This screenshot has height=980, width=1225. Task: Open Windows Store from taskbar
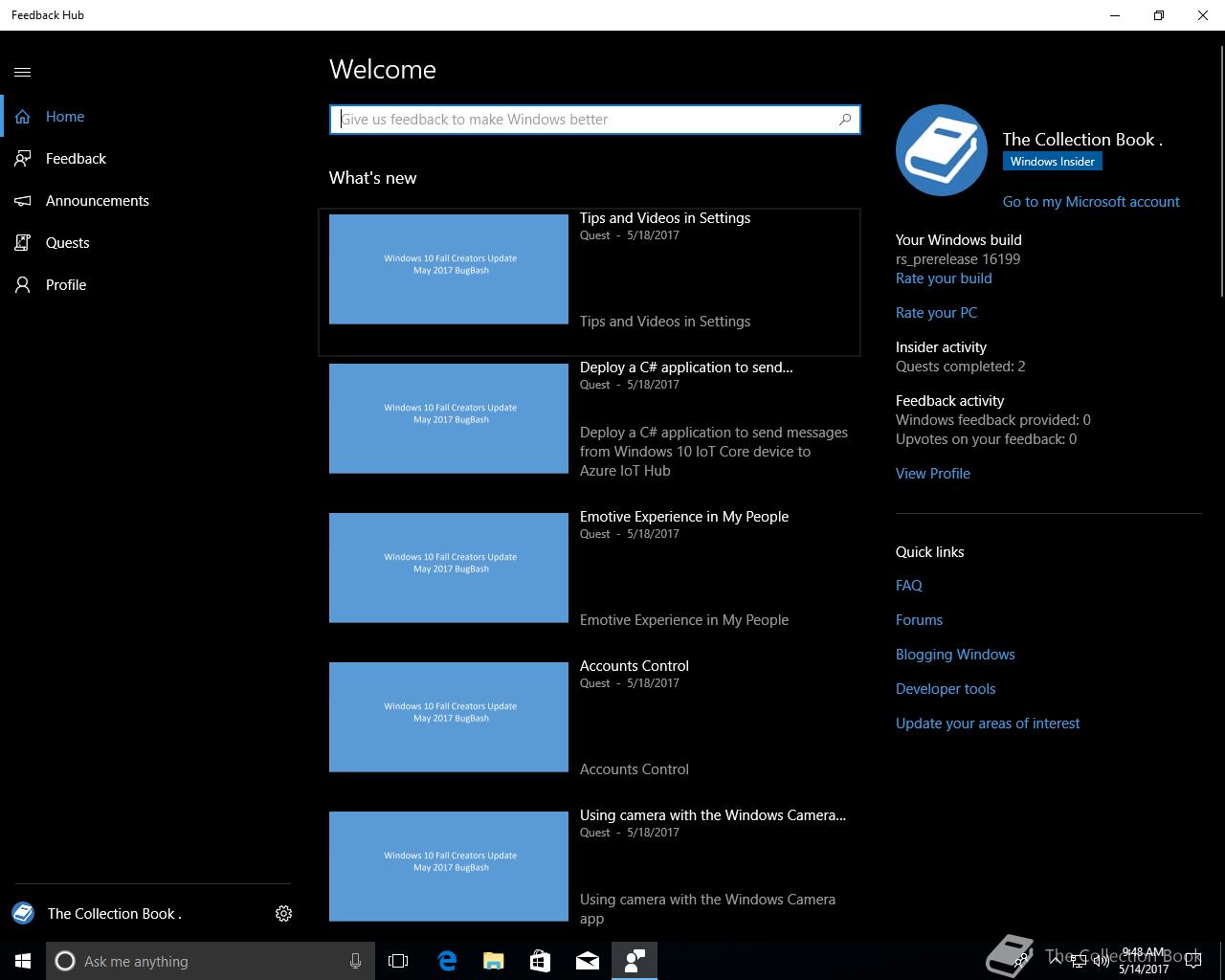pyautogui.click(x=541, y=961)
